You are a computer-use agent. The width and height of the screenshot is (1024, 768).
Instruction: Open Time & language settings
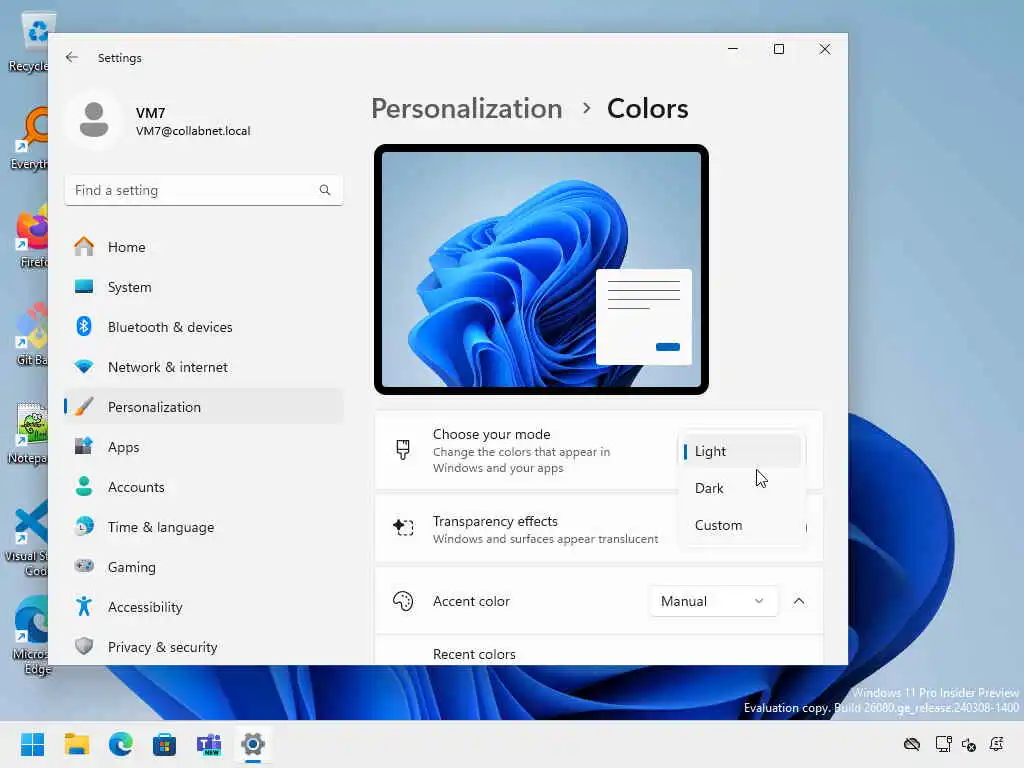(204, 527)
